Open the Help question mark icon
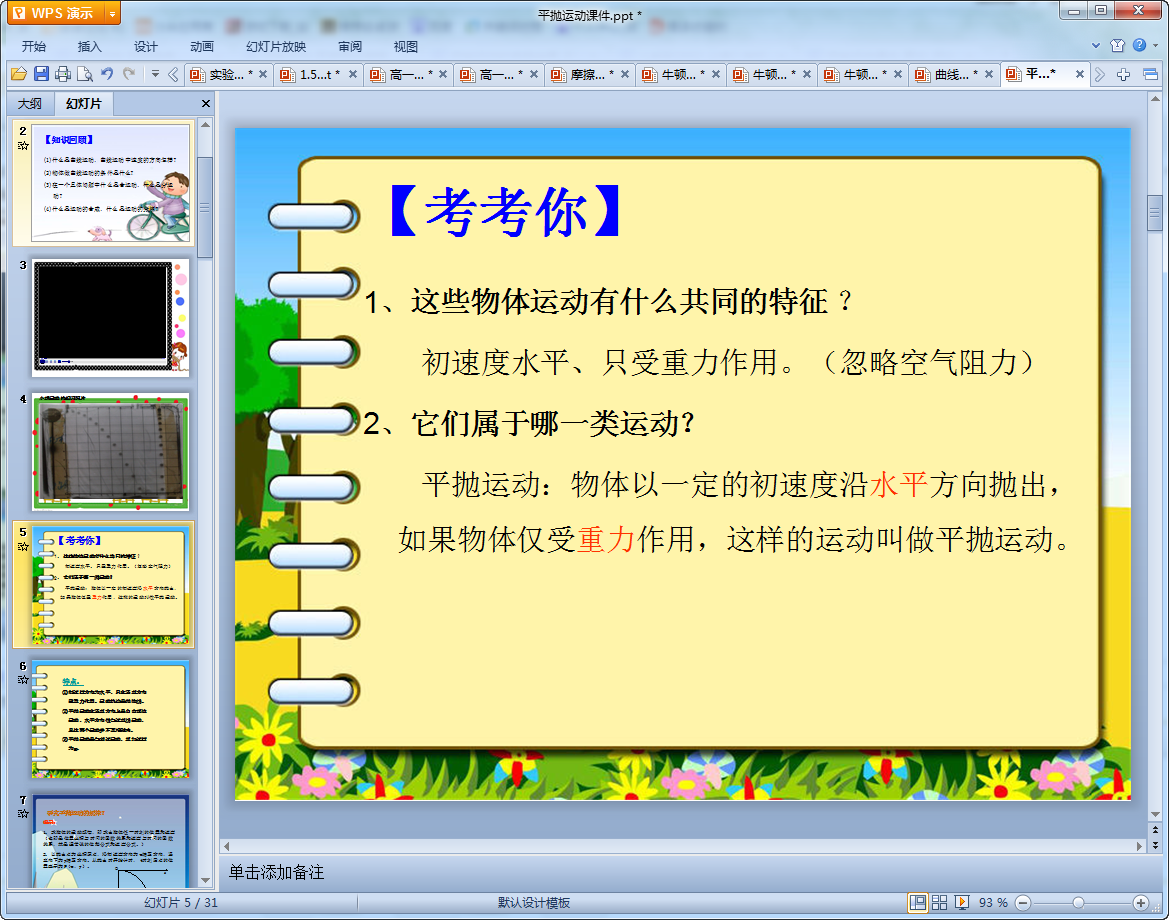Image resolution: width=1169 pixels, height=920 pixels. tap(1139, 46)
